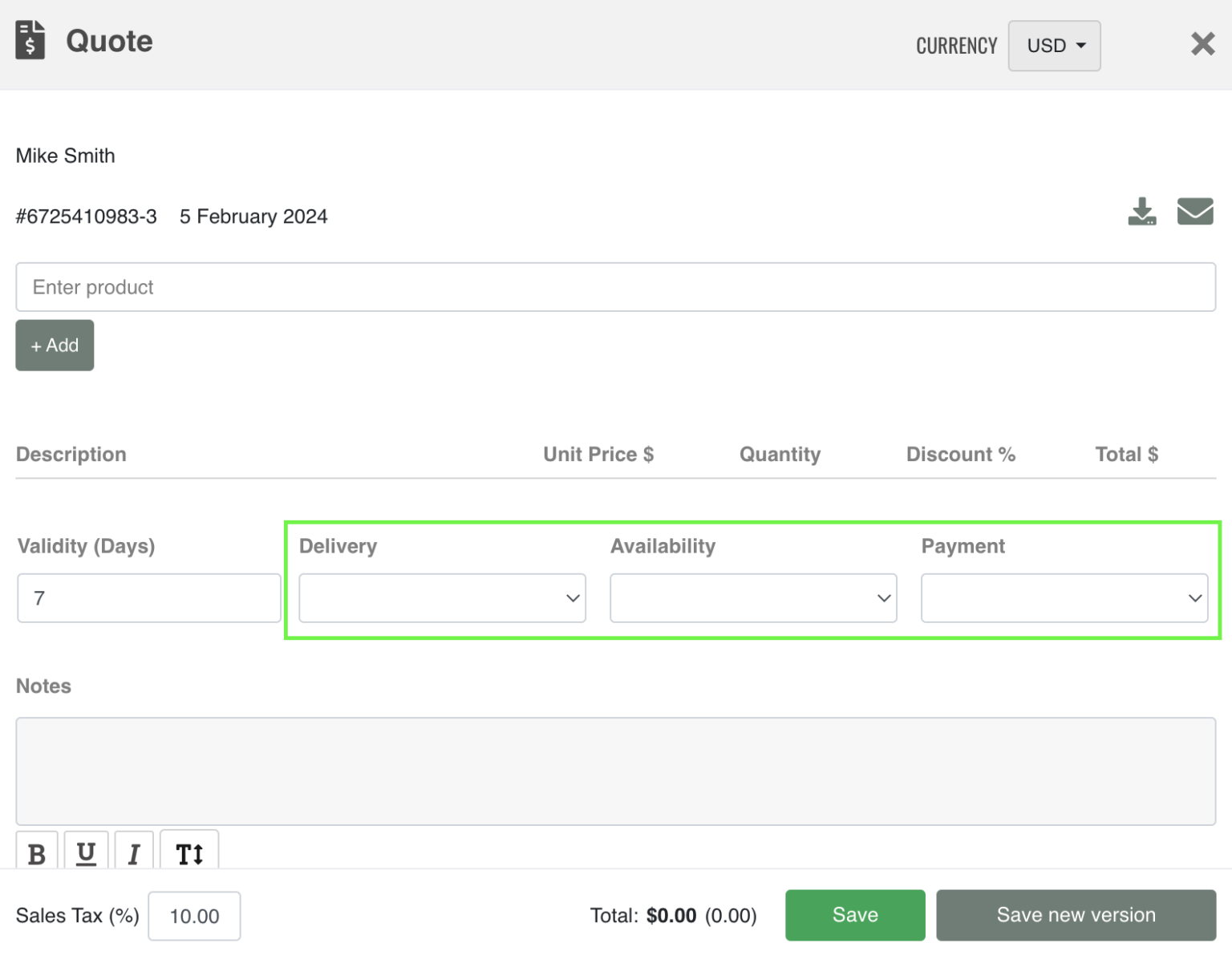Click the Enter product field

click(x=615, y=287)
